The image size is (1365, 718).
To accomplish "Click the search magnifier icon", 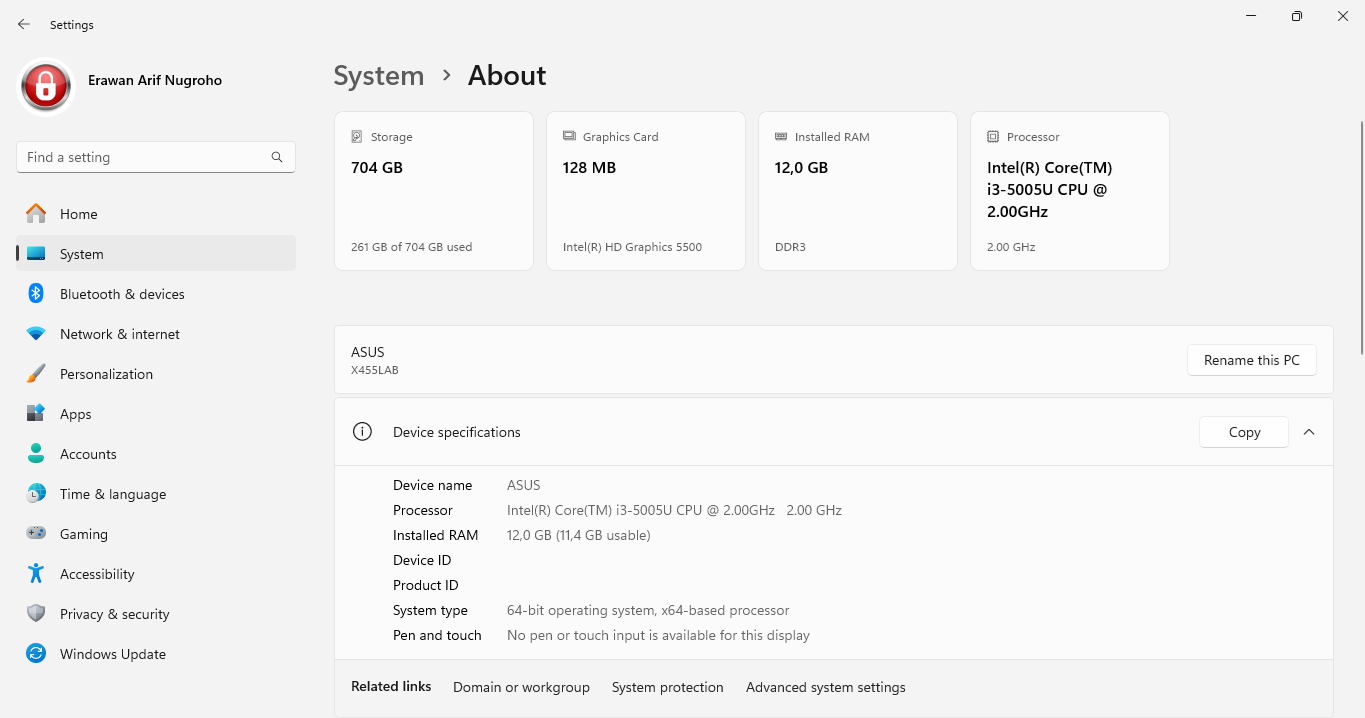I will tap(277, 157).
